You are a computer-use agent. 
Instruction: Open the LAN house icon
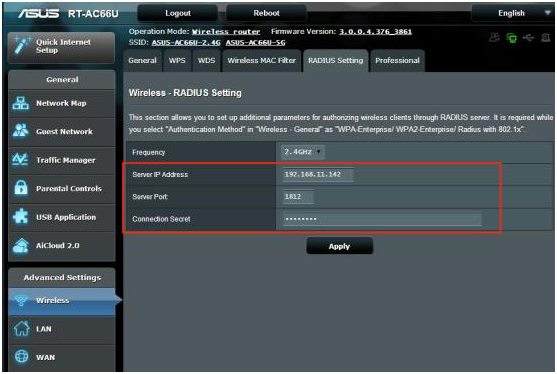click(21, 328)
